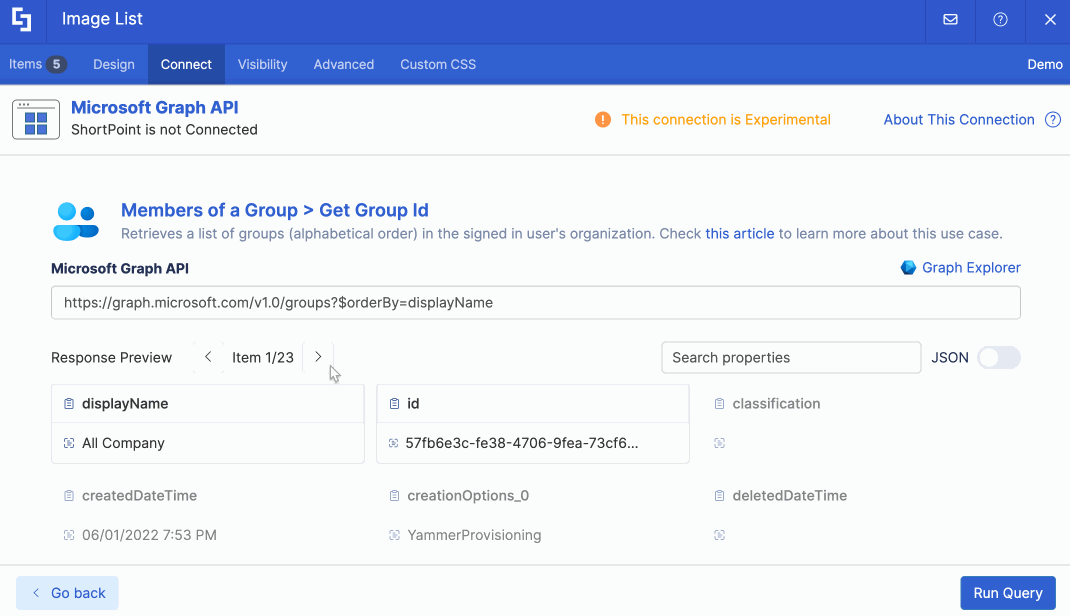Open the mail/contact envelope icon
1070x616 pixels.
tap(950, 19)
